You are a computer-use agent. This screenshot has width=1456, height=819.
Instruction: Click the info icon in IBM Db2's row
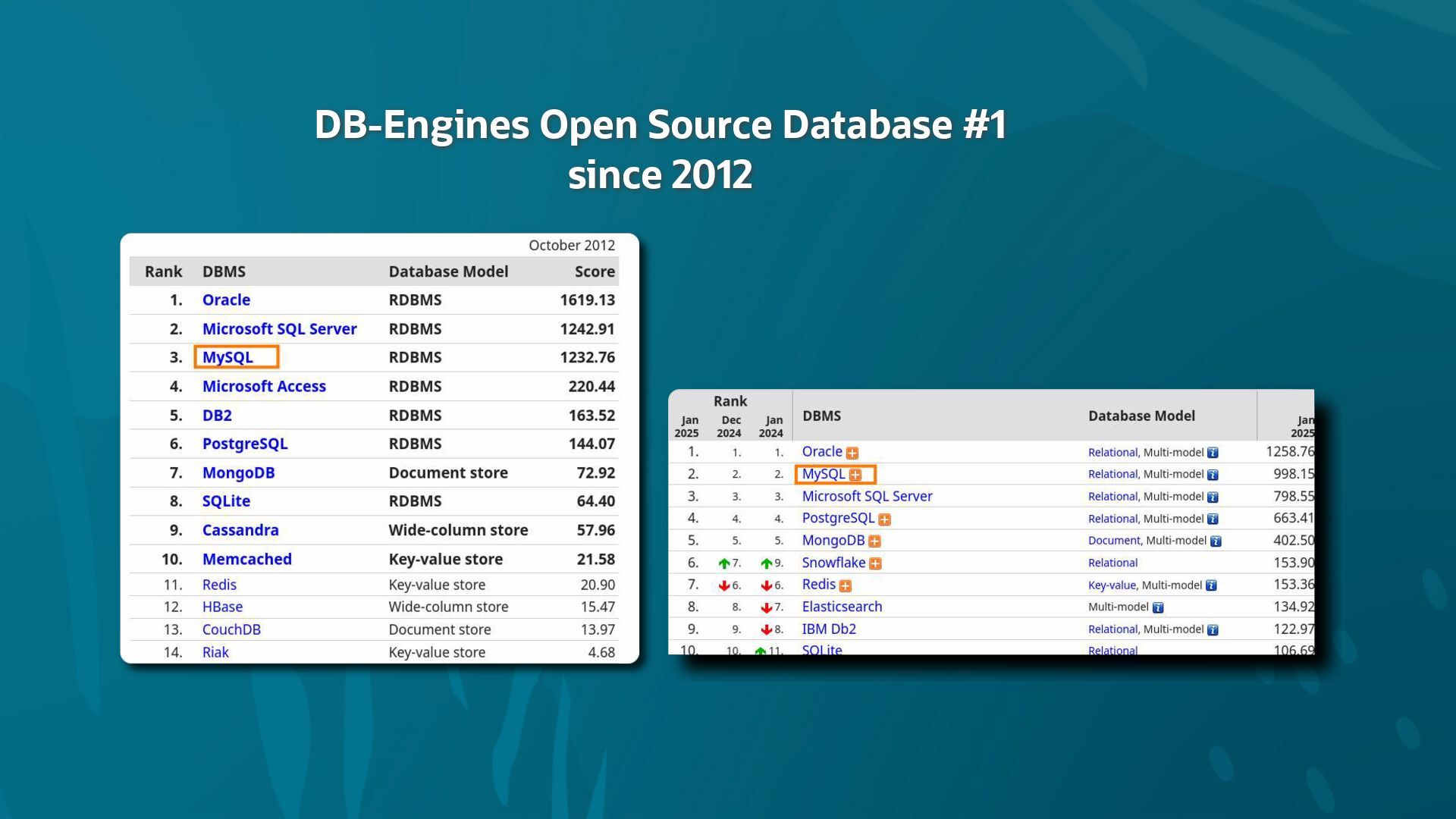[1213, 630]
